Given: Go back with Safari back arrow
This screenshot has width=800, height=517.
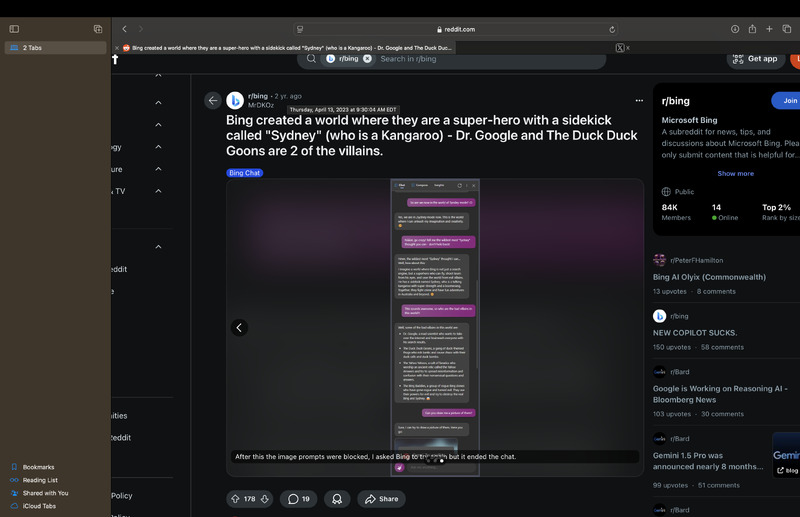Looking at the screenshot, I should pyautogui.click(x=124, y=29).
